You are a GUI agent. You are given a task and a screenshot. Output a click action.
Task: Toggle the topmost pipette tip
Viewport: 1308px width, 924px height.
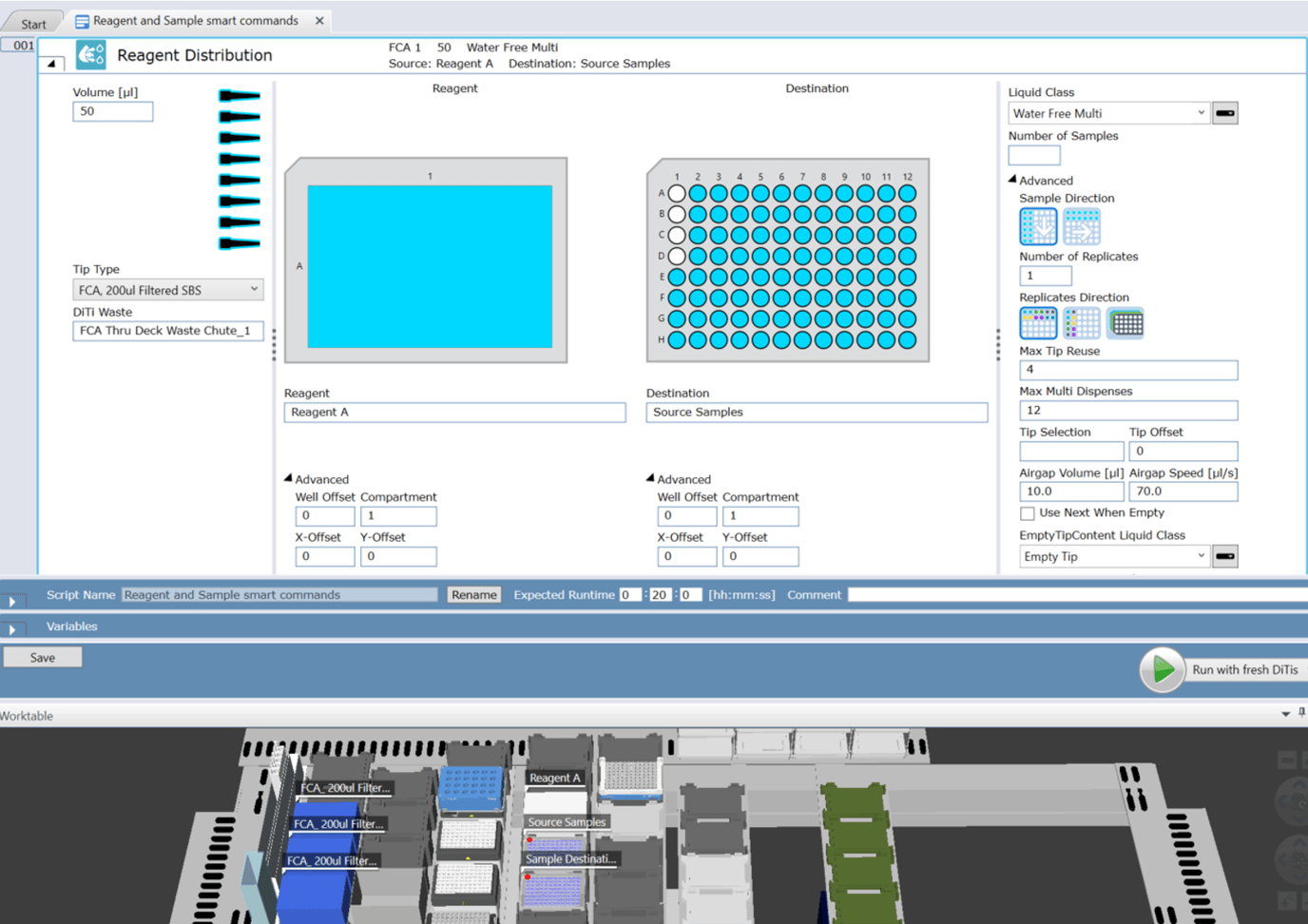[240, 95]
